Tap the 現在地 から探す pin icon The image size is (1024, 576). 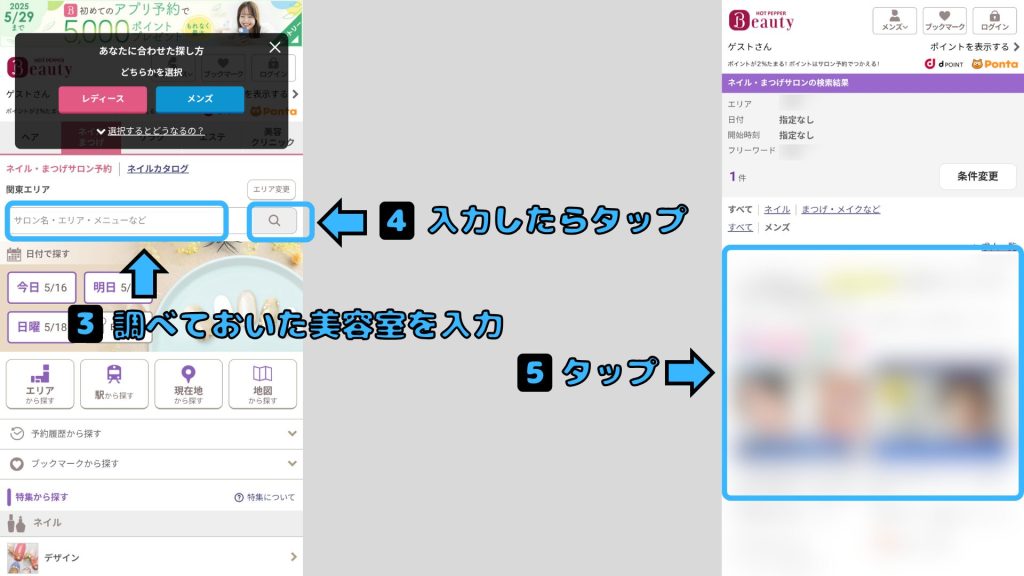[x=188, y=384]
